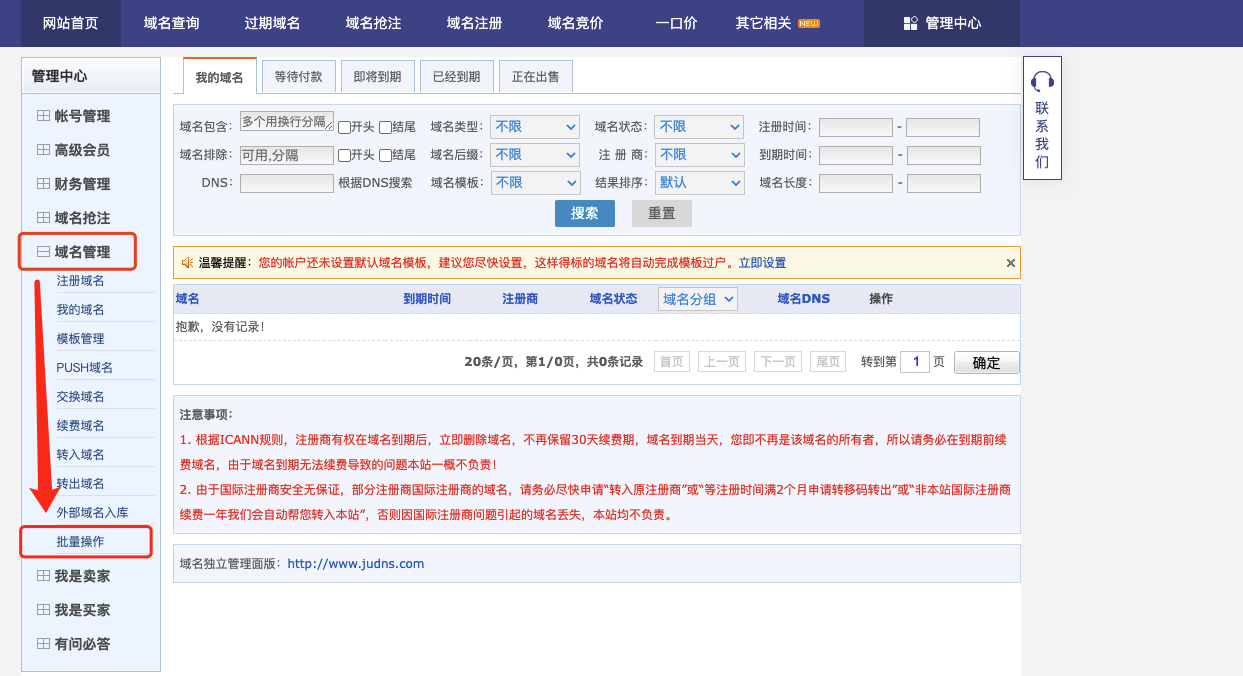Check the 结尾 box for 域名排除
This screenshot has width=1243, height=676.
[385, 155]
